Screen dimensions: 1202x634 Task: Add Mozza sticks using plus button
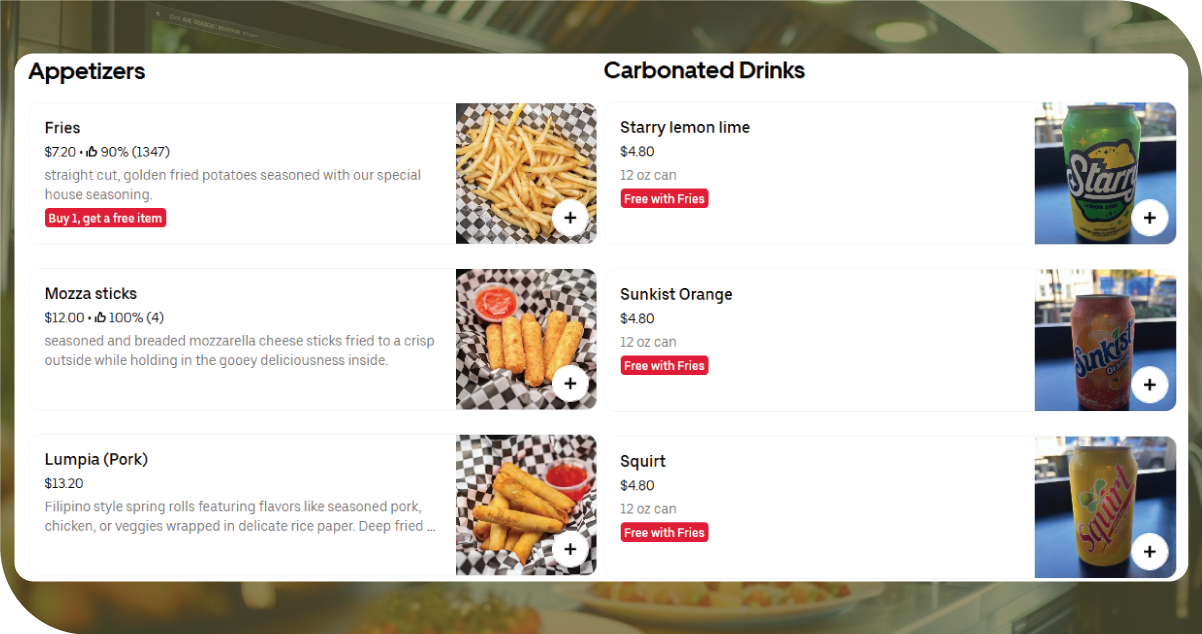tap(570, 383)
